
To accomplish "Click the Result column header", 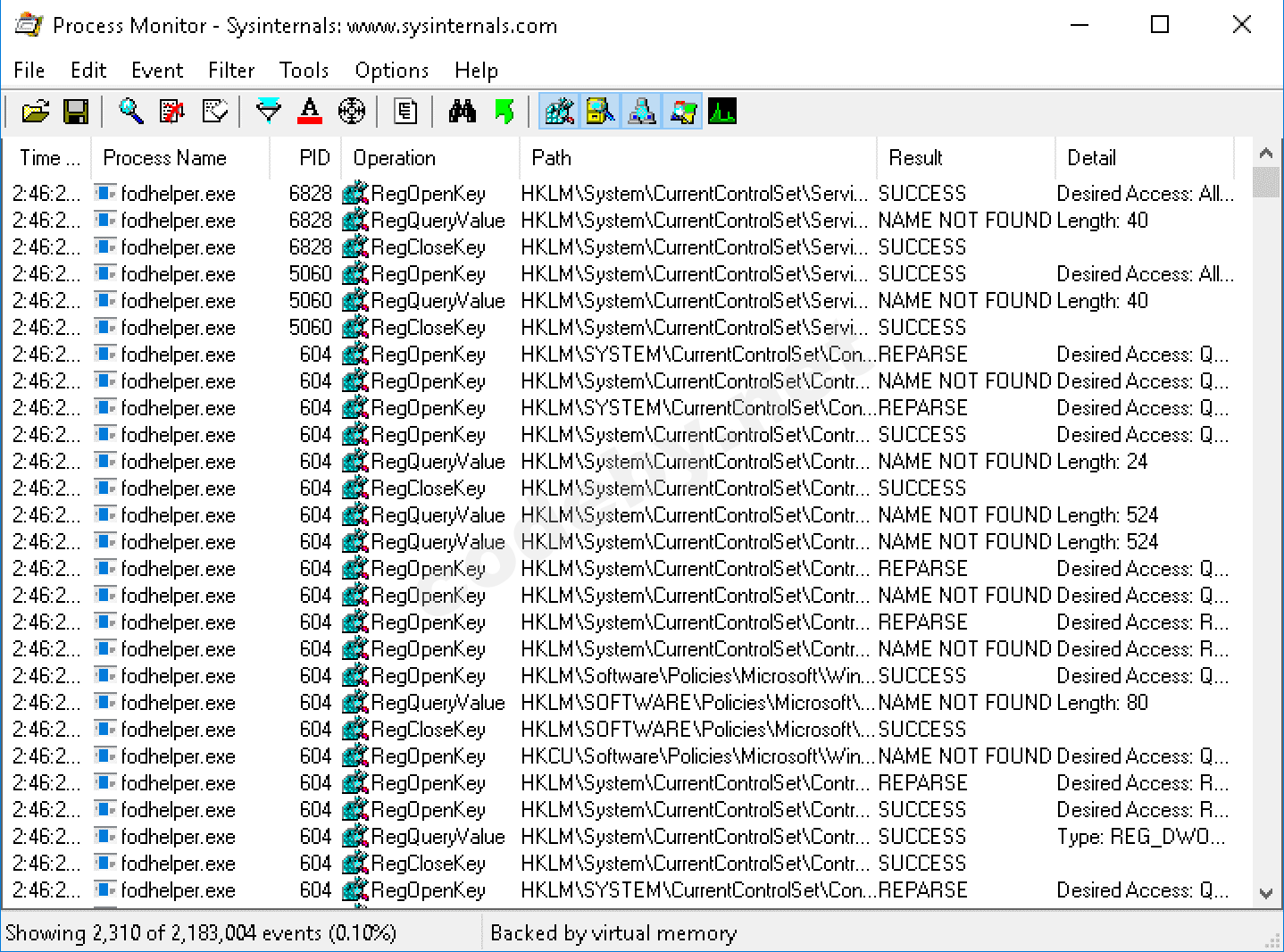I will point(967,158).
